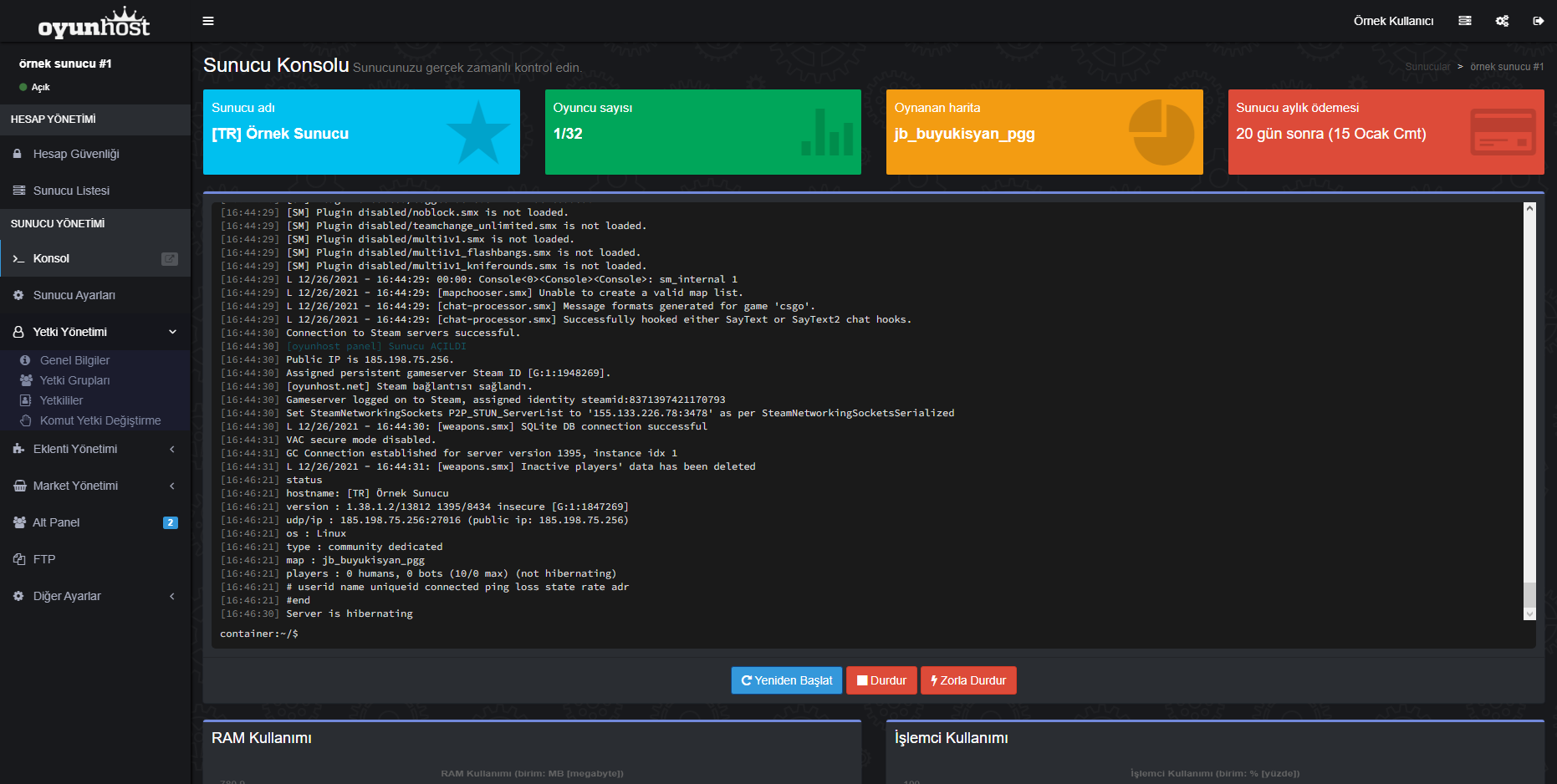The width and height of the screenshot is (1557, 784).
Task: Click the list icon beside Sunucu Listesi
Action: point(18,191)
